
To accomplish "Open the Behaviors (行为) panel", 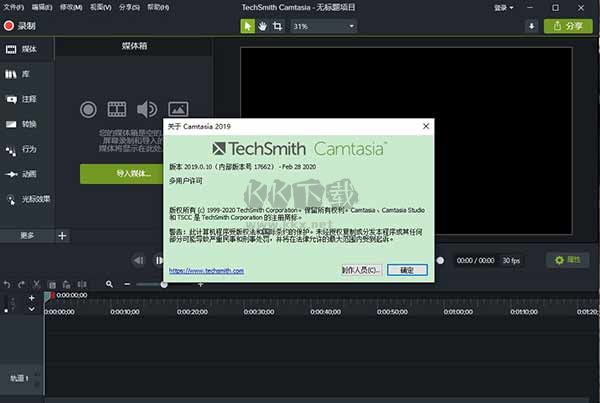I will (22, 149).
